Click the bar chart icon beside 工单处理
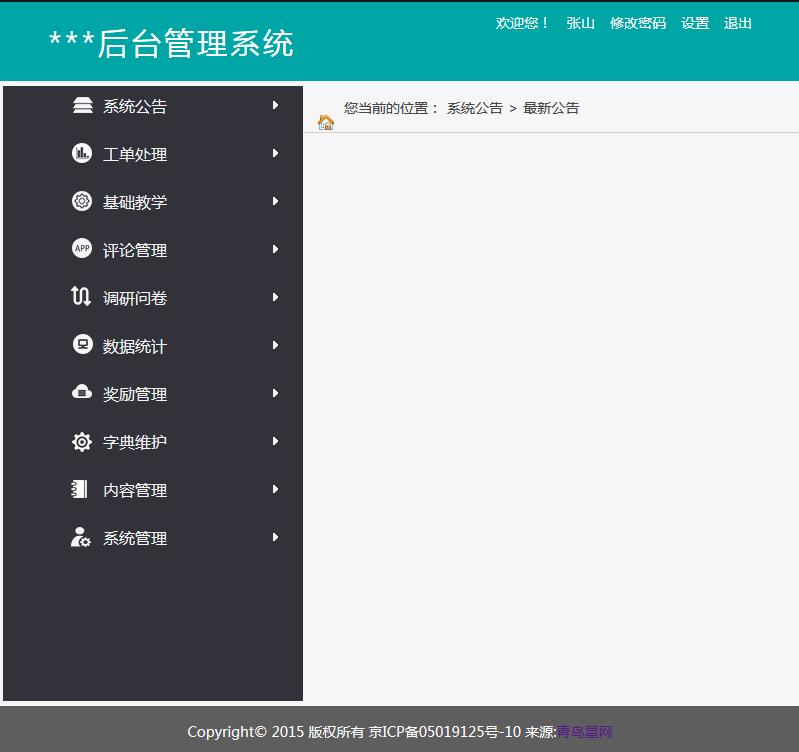This screenshot has height=752, width=799. point(82,153)
